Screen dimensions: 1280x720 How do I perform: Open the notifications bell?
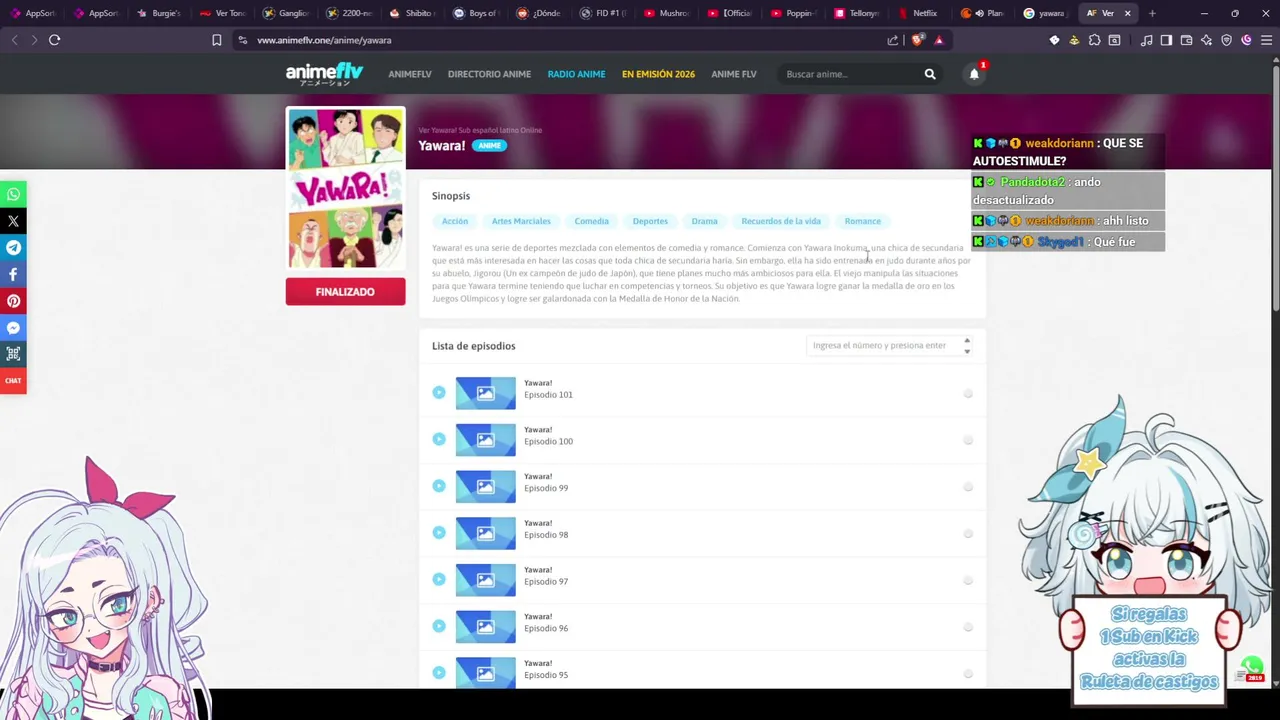coord(974,74)
